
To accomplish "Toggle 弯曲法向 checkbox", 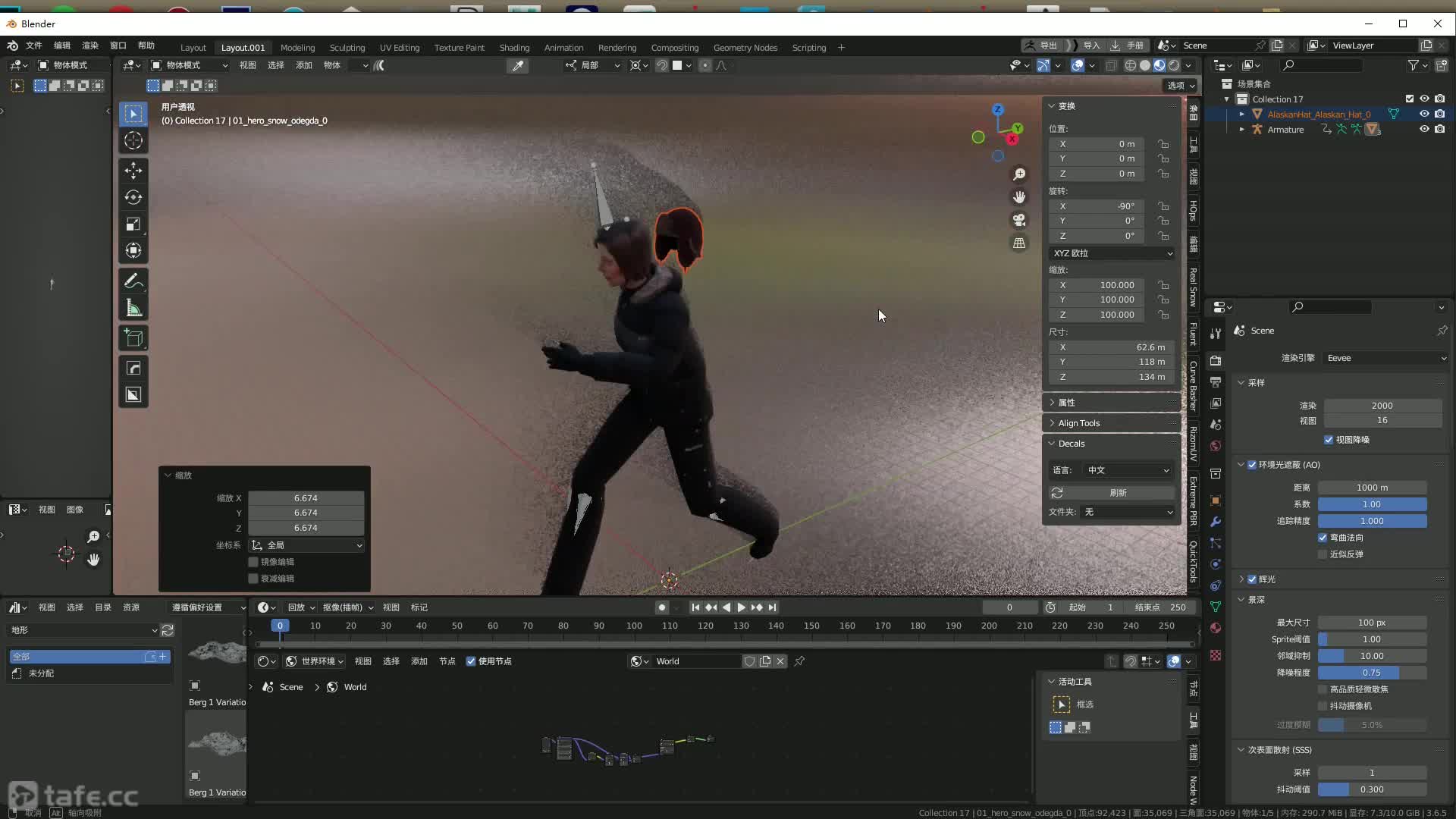I will pos(1323,538).
